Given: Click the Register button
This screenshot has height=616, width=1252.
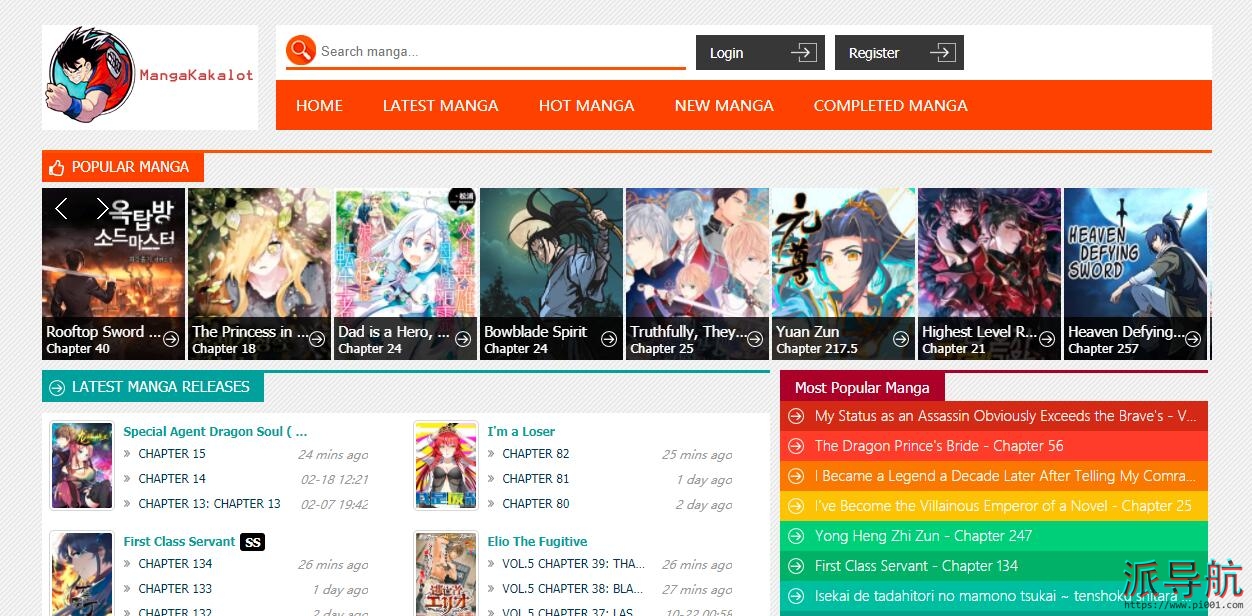Looking at the screenshot, I should [899, 53].
